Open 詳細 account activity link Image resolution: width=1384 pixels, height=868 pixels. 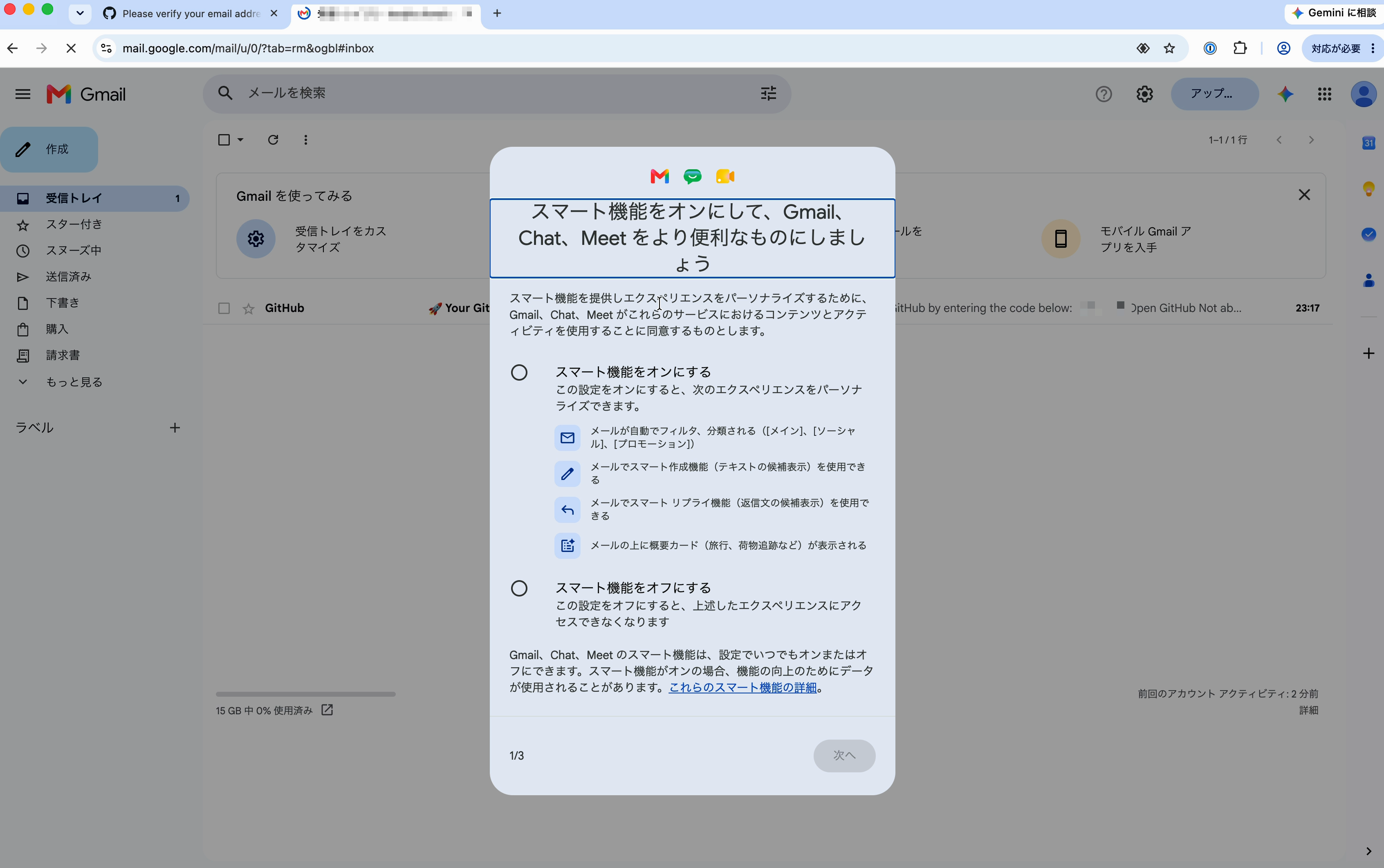[x=1308, y=710]
